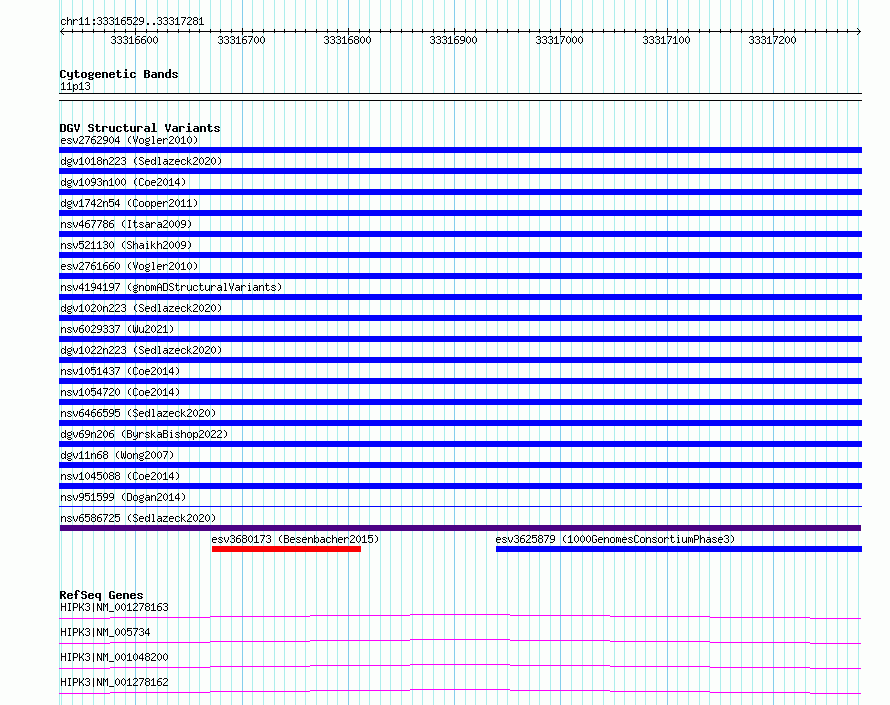Click ruler position 33317000

pos(560,40)
